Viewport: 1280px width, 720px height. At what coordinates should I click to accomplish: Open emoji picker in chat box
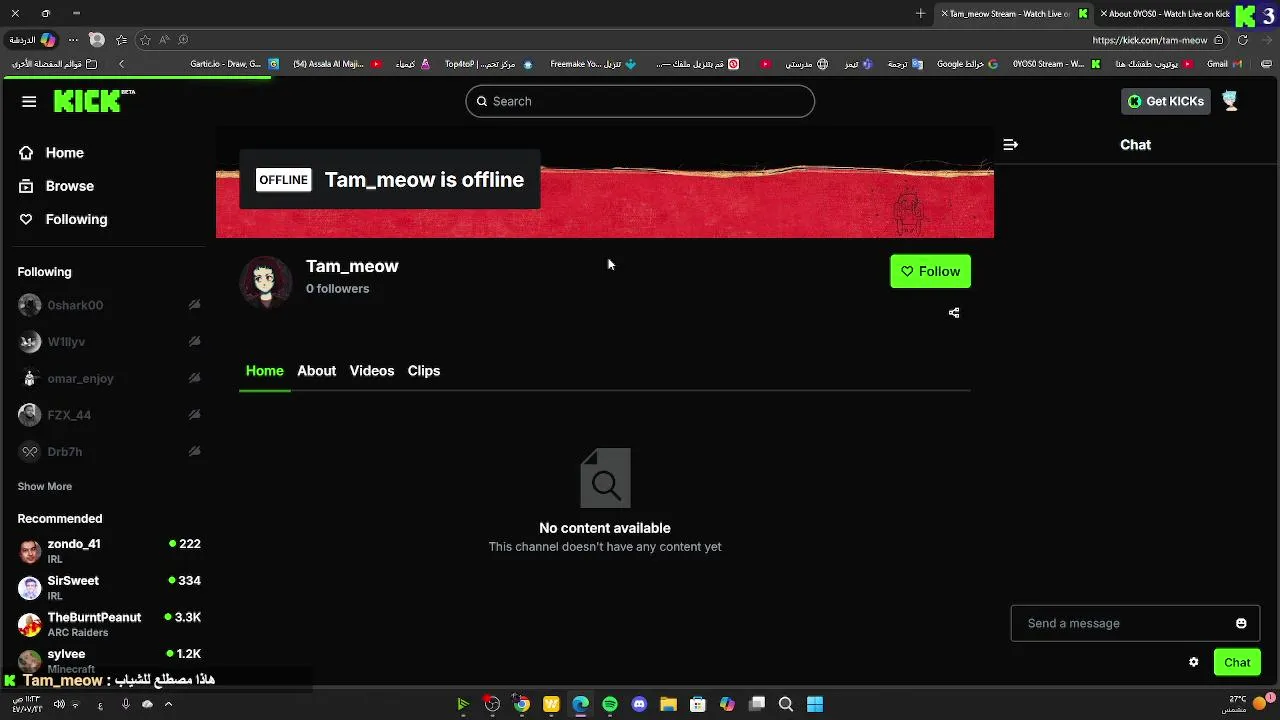pos(1241,623)
